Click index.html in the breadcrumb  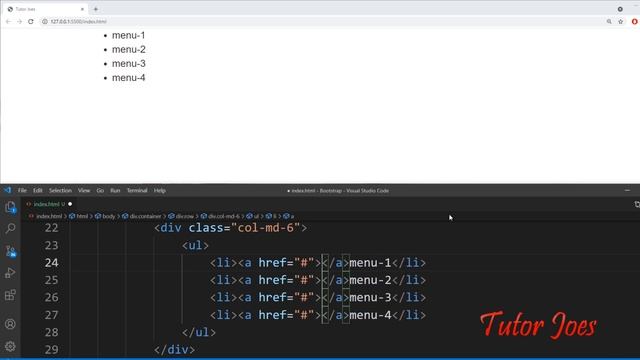coord(49,216)
